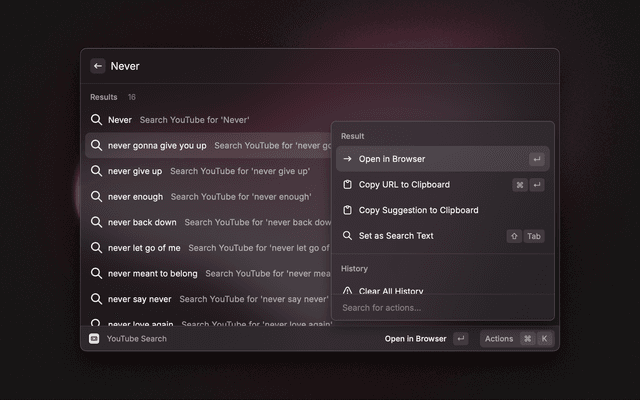Choose Copy URL to Clipboard action
This screenshot has height=400, width=640.
(x=404, y=185)
